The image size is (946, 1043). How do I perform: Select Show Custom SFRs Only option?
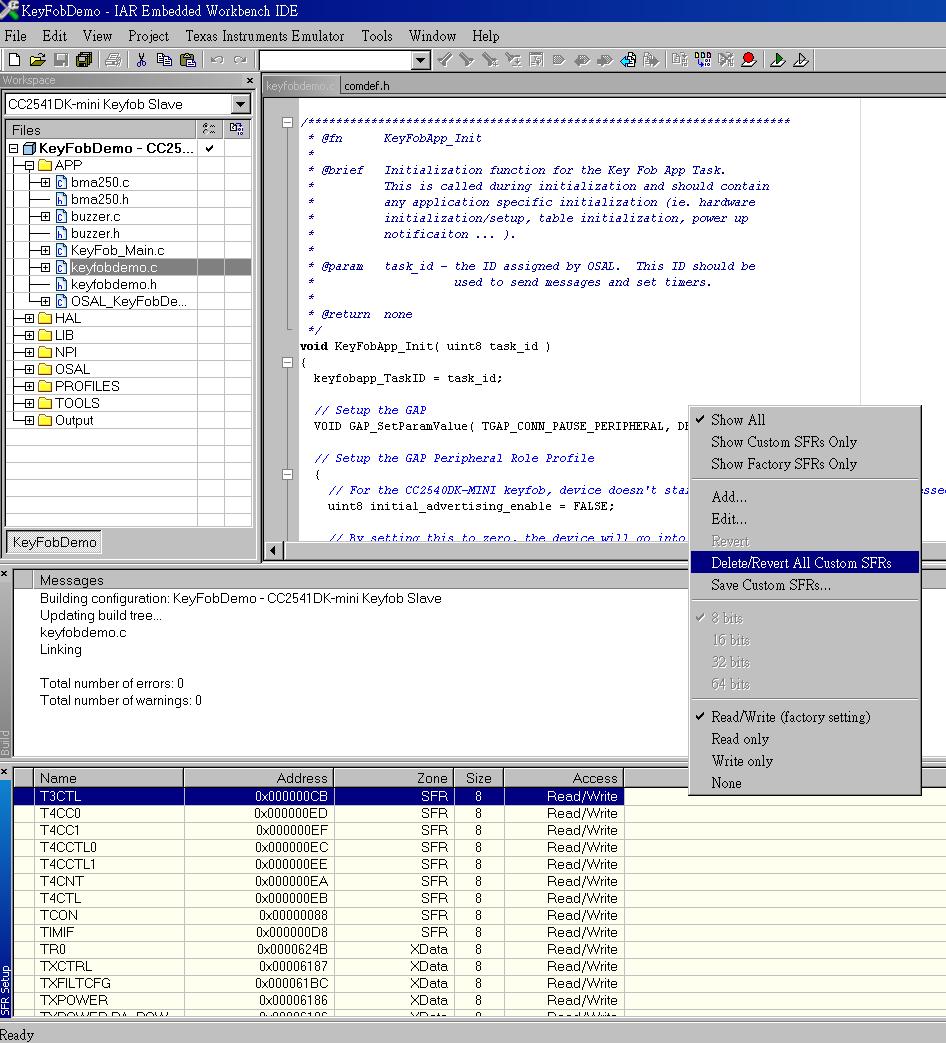click(784, 442)
